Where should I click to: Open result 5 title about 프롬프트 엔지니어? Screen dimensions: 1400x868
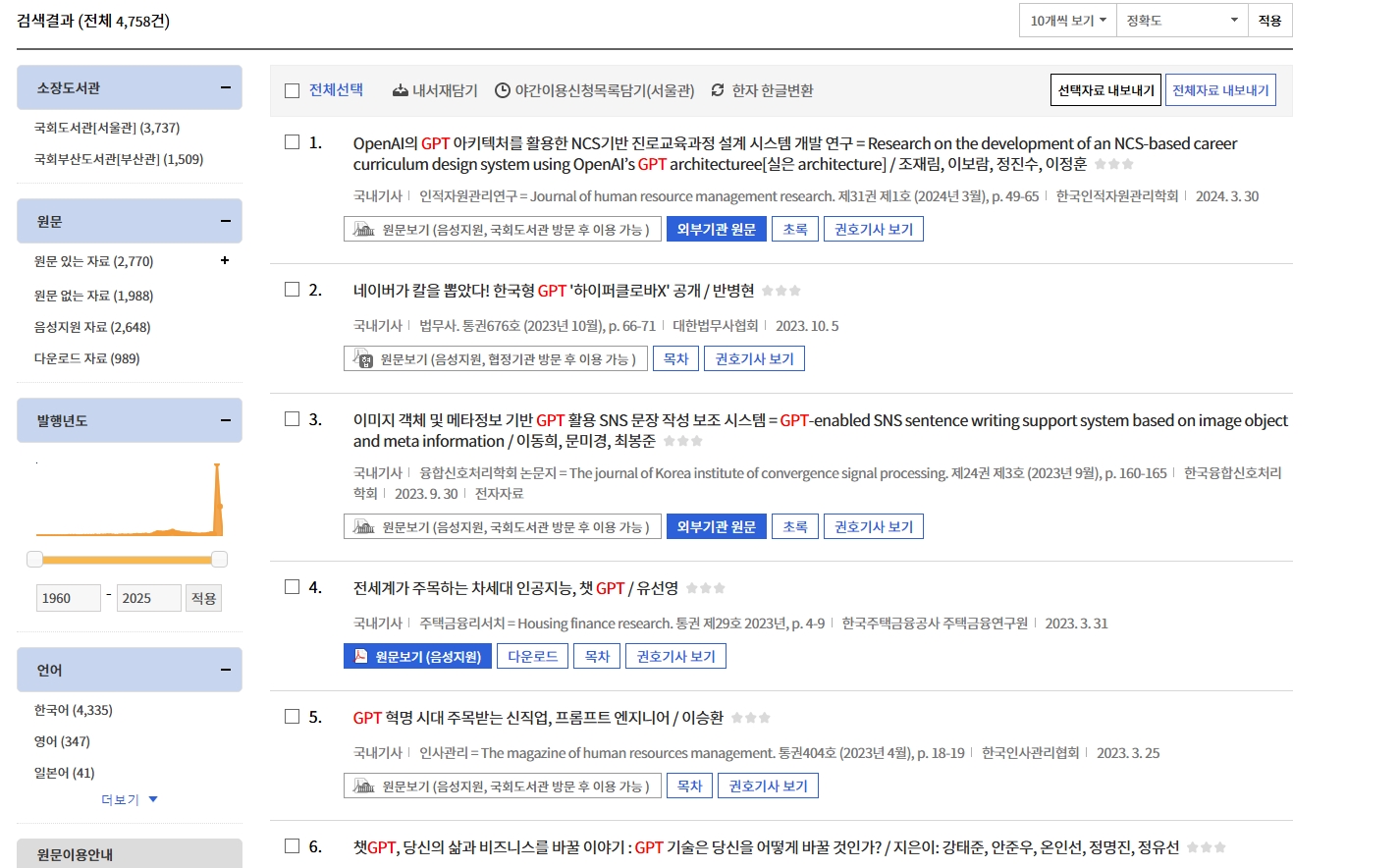[538, 718]
